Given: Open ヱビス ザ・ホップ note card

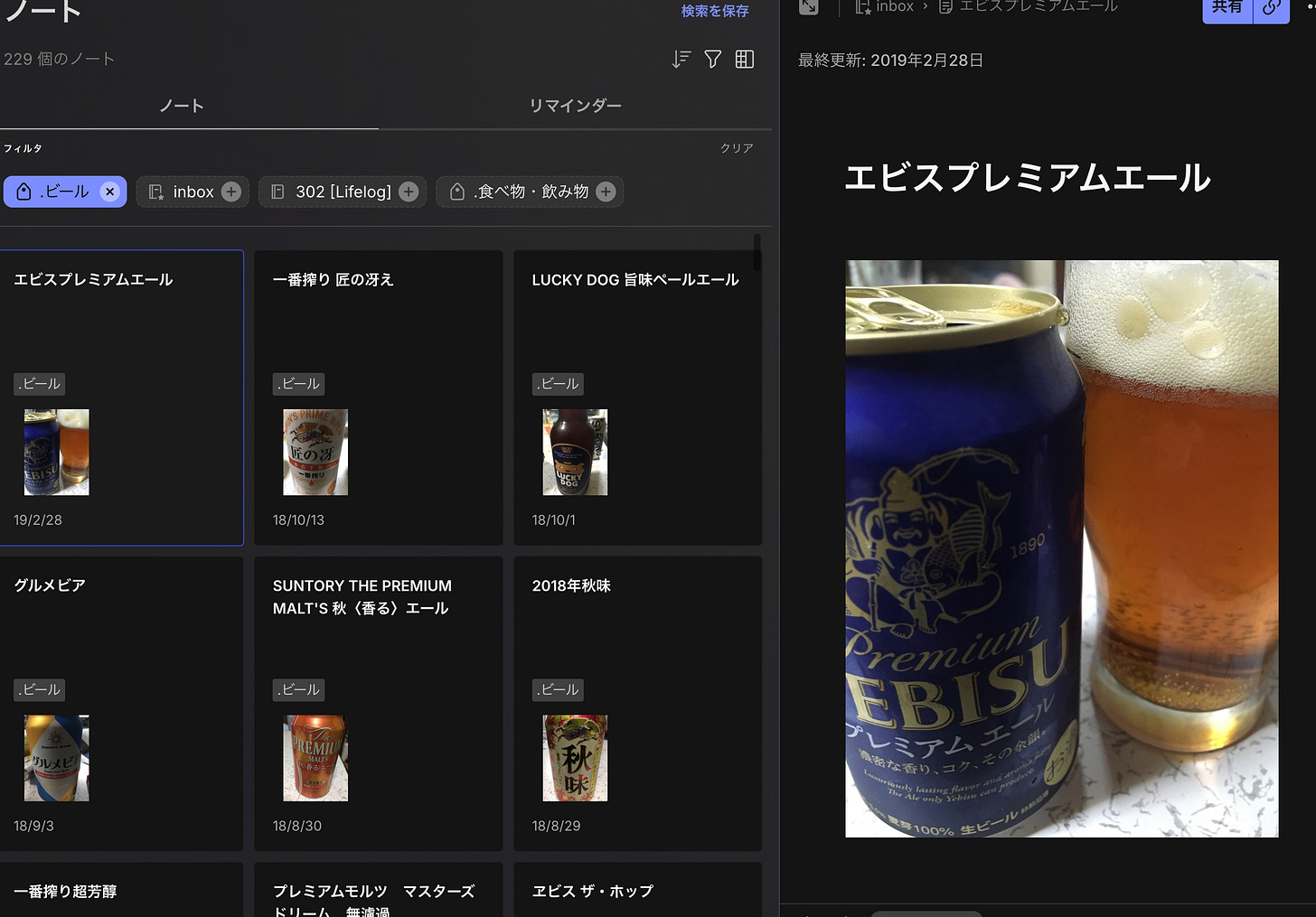Looking at the screenshot, I should [638, 890].
